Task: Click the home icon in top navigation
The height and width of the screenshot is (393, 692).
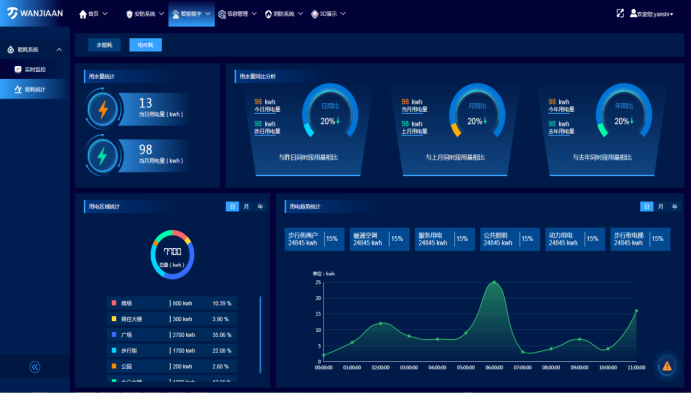Action: (x=83, y=14)
